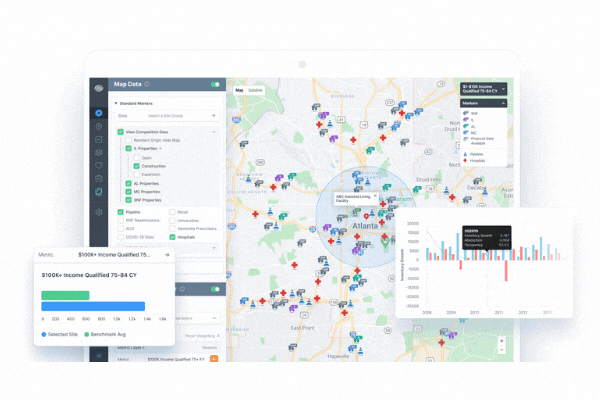Switch to the Satellite map view
The height and width of the screenshot is (400, 600).
point(255,90)
